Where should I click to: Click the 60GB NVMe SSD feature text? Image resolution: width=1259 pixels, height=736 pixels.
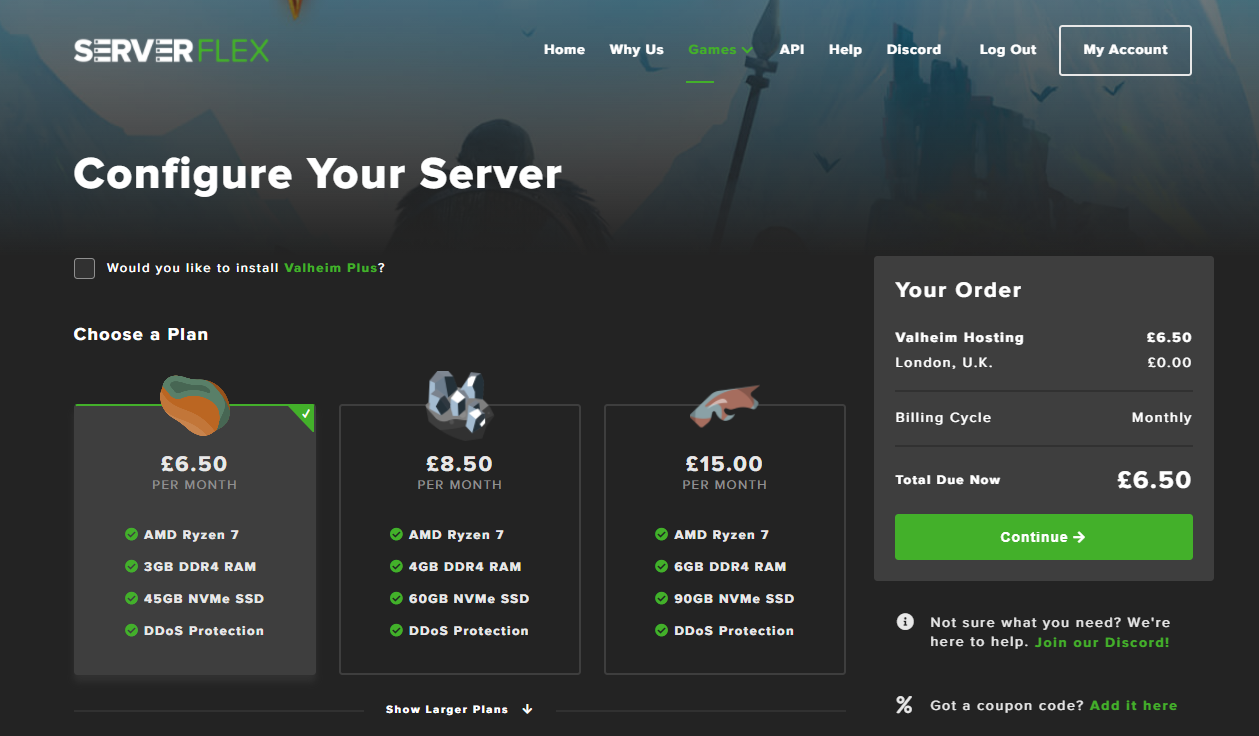(x=469, y=599)
